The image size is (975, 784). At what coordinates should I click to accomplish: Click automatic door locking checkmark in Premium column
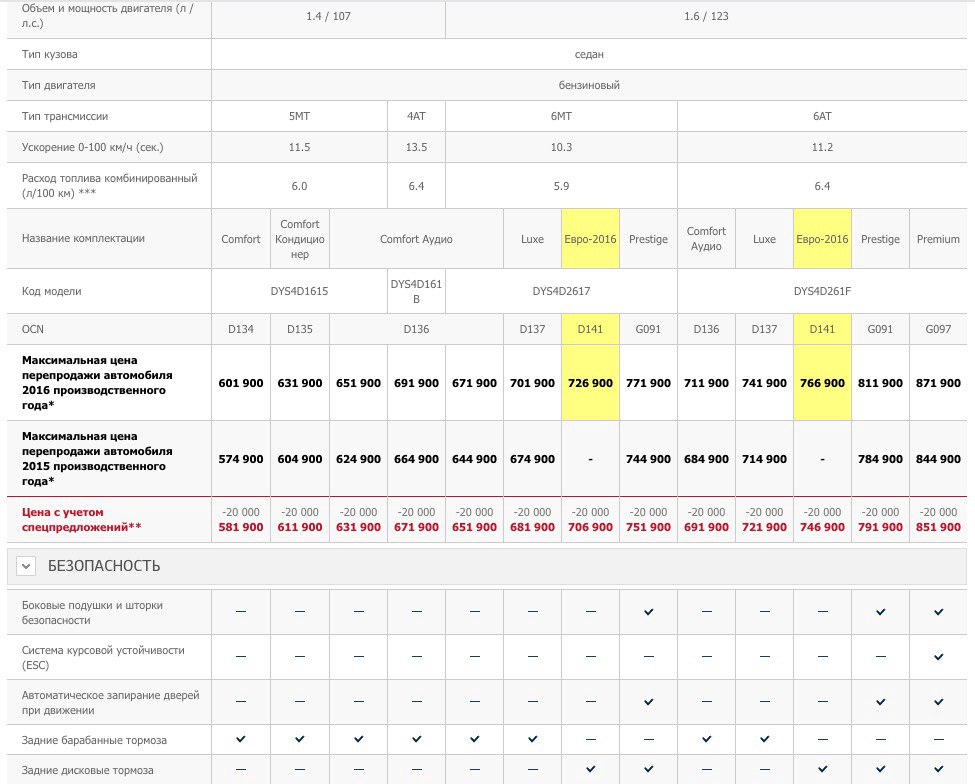[938, 702]
